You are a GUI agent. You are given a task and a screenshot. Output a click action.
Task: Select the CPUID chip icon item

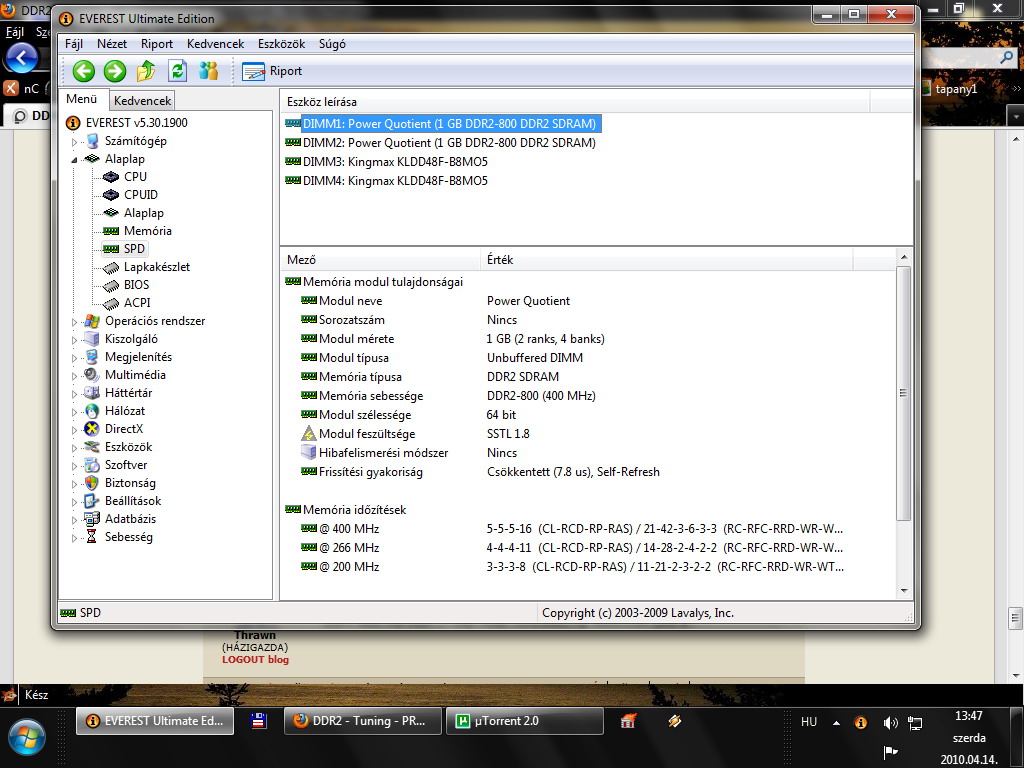[x=111, y=195]
